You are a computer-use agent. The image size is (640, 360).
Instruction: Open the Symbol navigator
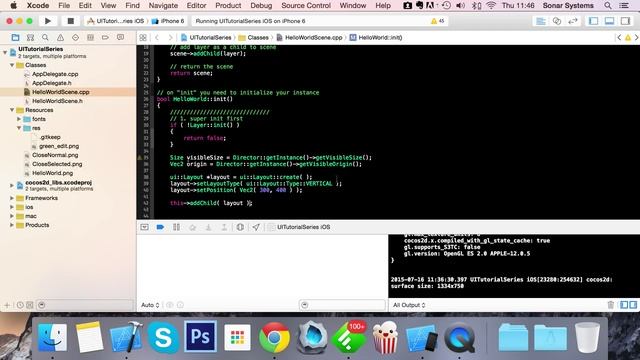[30, 38]
